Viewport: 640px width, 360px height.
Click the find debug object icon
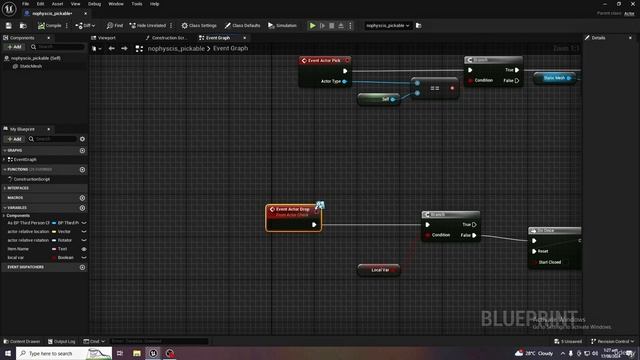[x=418, y=26]
